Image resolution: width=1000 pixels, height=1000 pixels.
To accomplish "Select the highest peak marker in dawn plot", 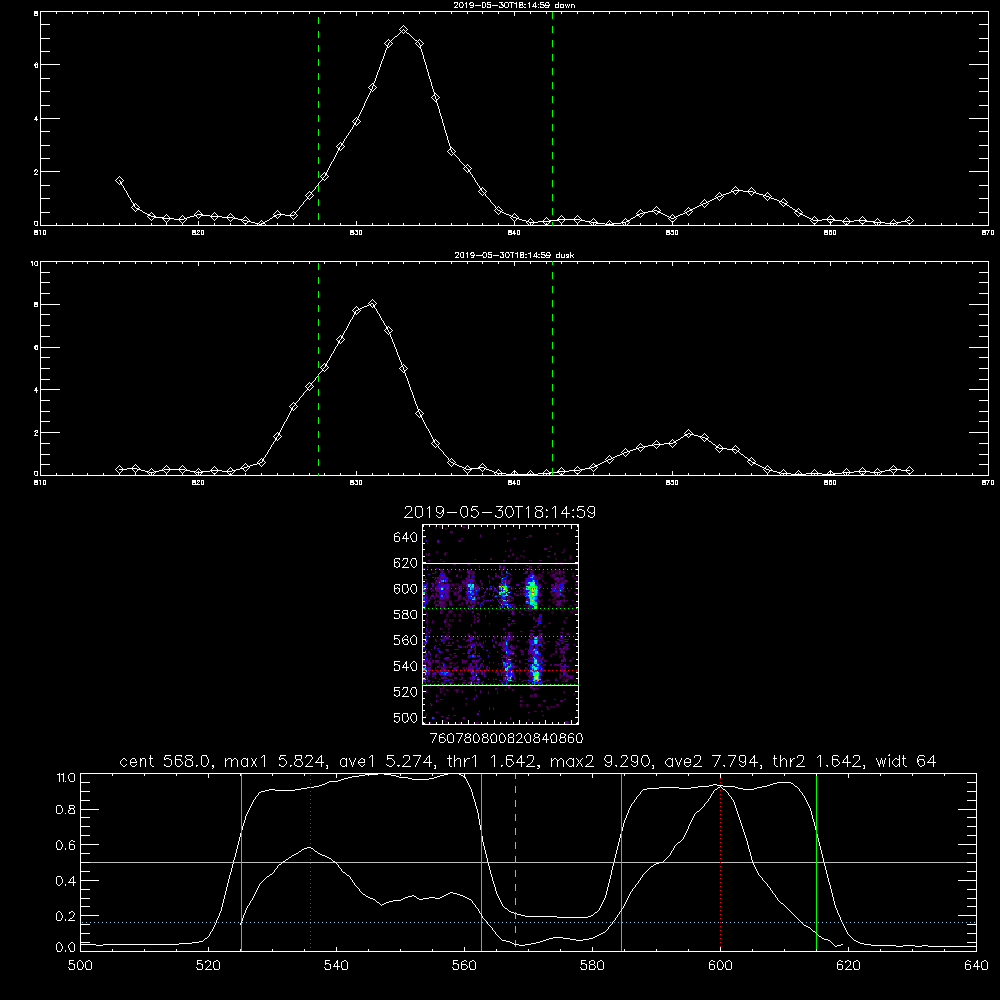I will (x=404, y=30).
